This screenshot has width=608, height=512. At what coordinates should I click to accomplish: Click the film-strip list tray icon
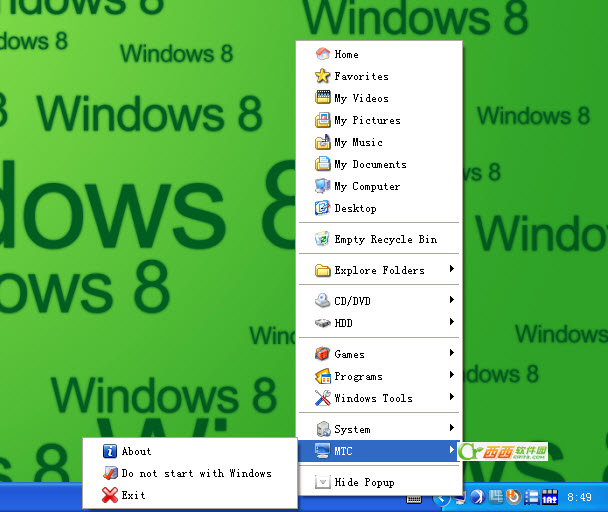[x=531, y=497]
